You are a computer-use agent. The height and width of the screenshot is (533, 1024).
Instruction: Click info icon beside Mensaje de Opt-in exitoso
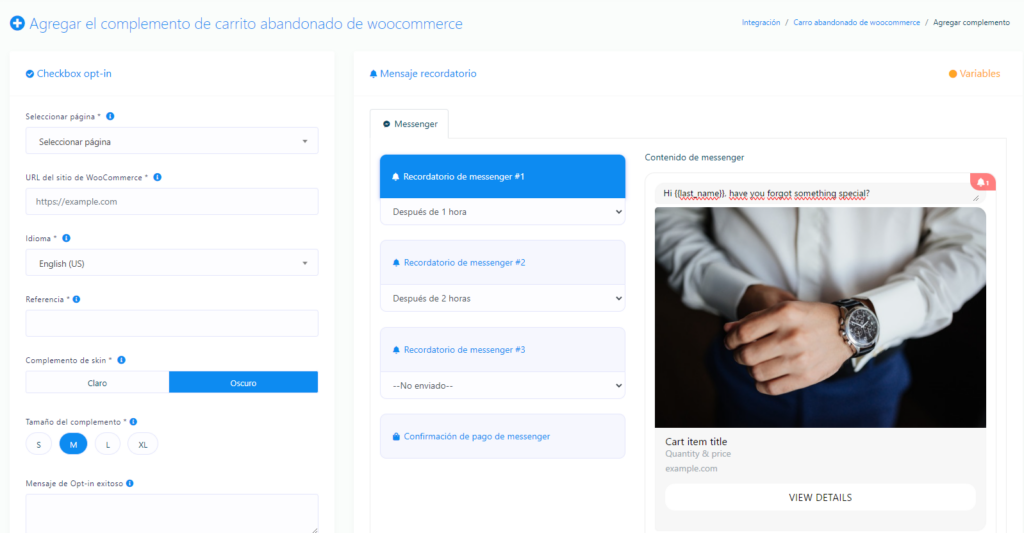[130, 483]
